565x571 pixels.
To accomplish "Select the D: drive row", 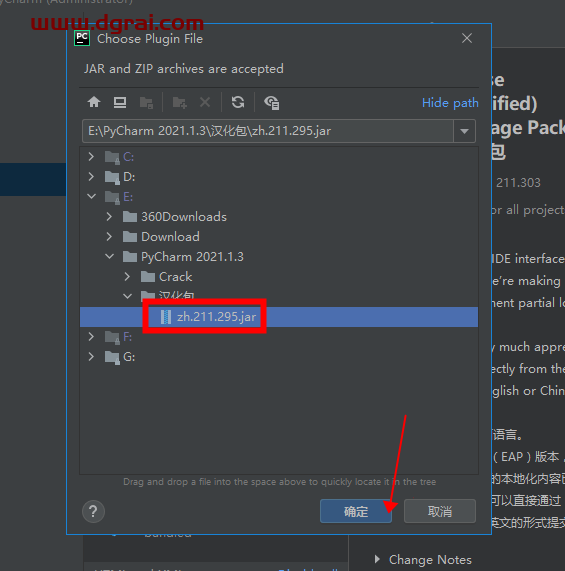I will (278, 177).
